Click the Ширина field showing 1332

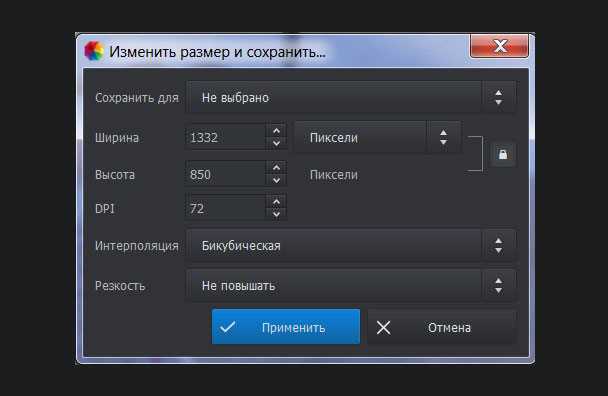[x=226, y=137]
